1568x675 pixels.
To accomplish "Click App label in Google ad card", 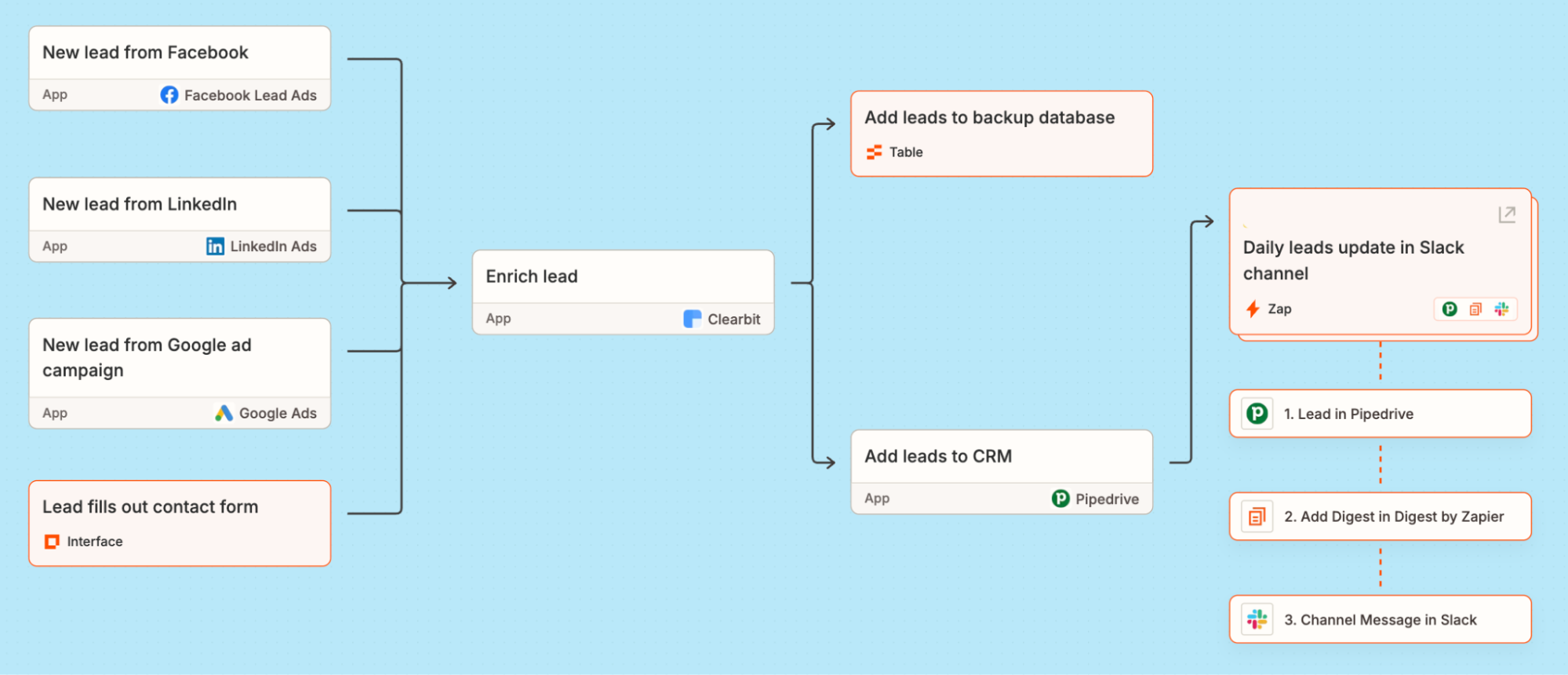I will click(x=55, y=413).
